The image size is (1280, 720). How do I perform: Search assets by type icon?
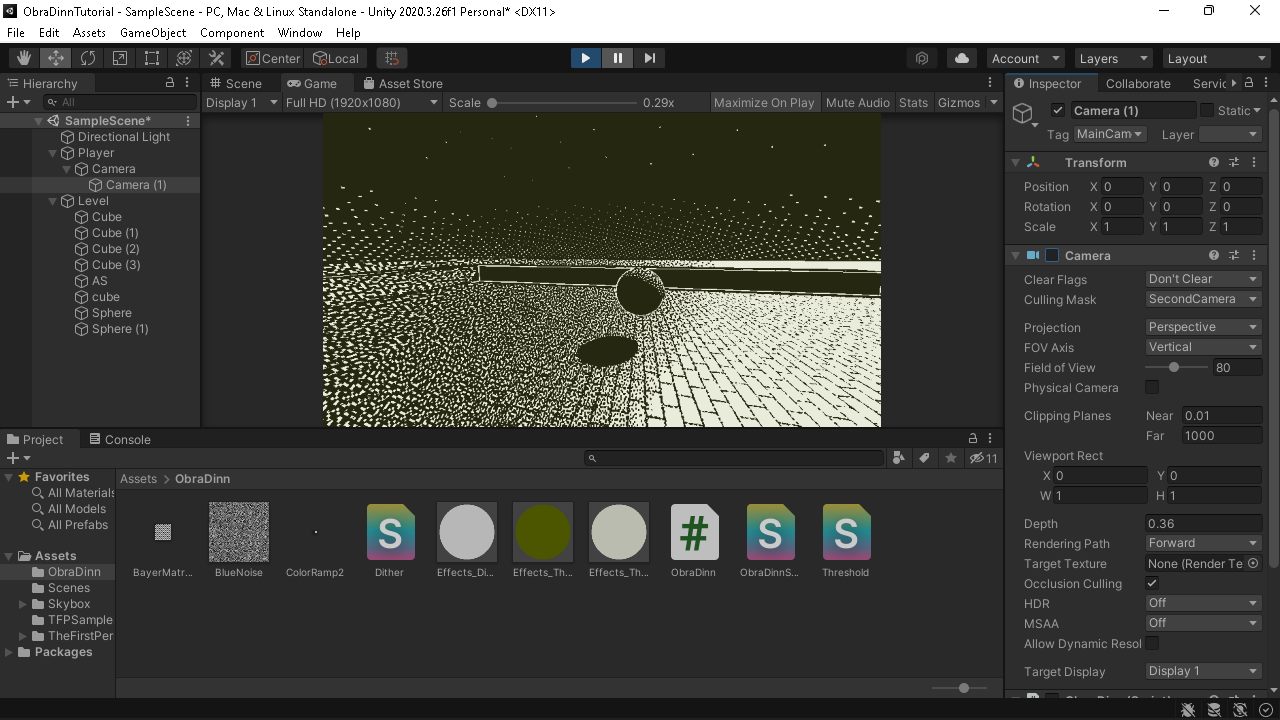pos(899,458)
